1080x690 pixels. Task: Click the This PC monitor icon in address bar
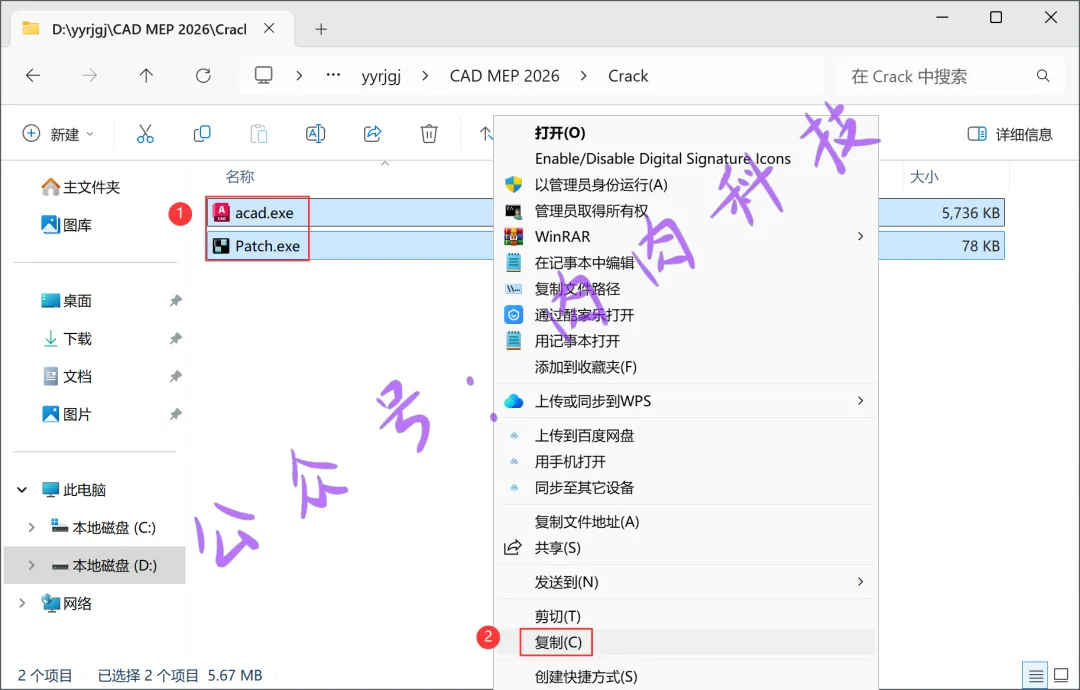264,75
